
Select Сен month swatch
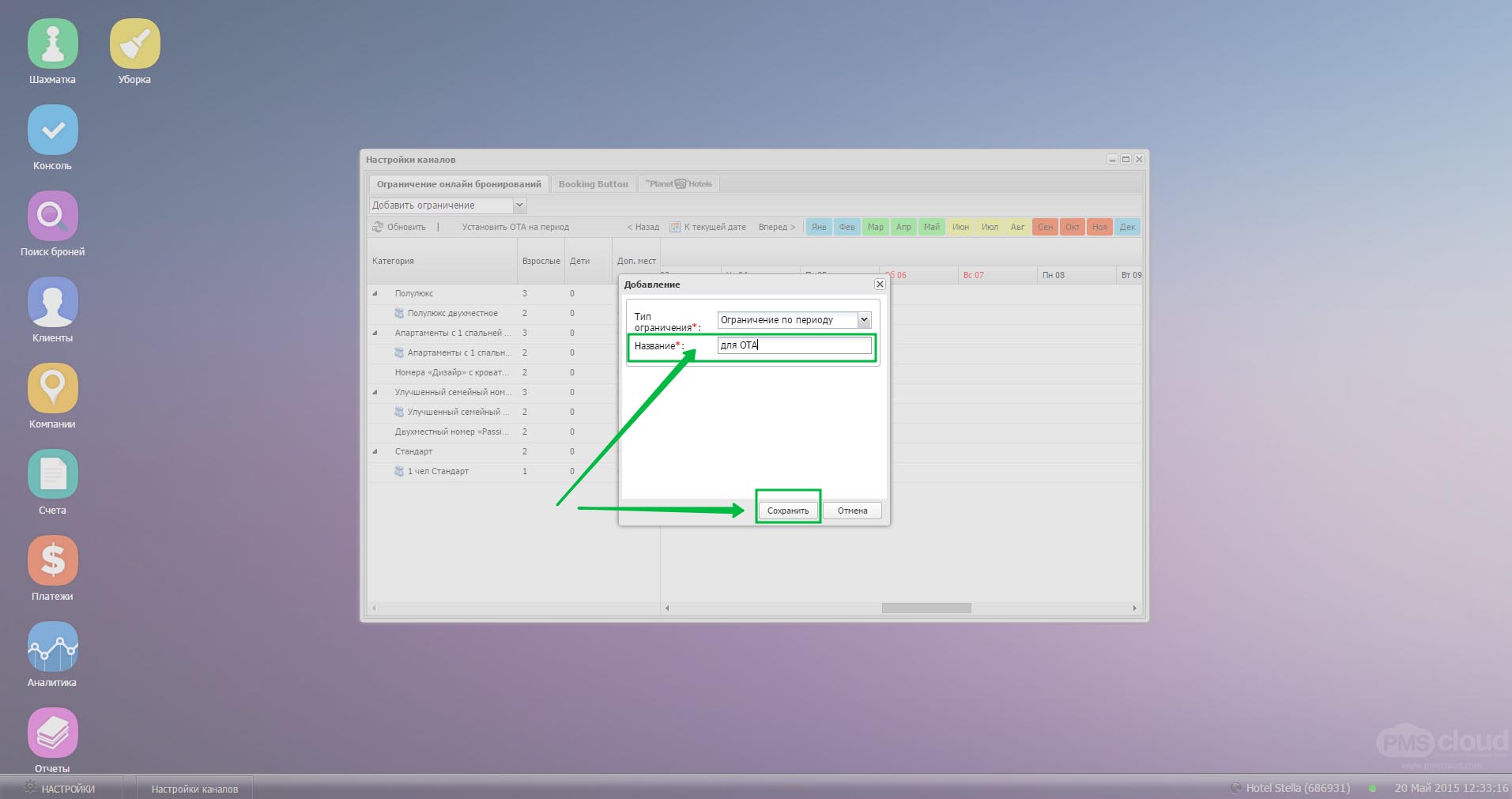click(x=1045, y=227)
